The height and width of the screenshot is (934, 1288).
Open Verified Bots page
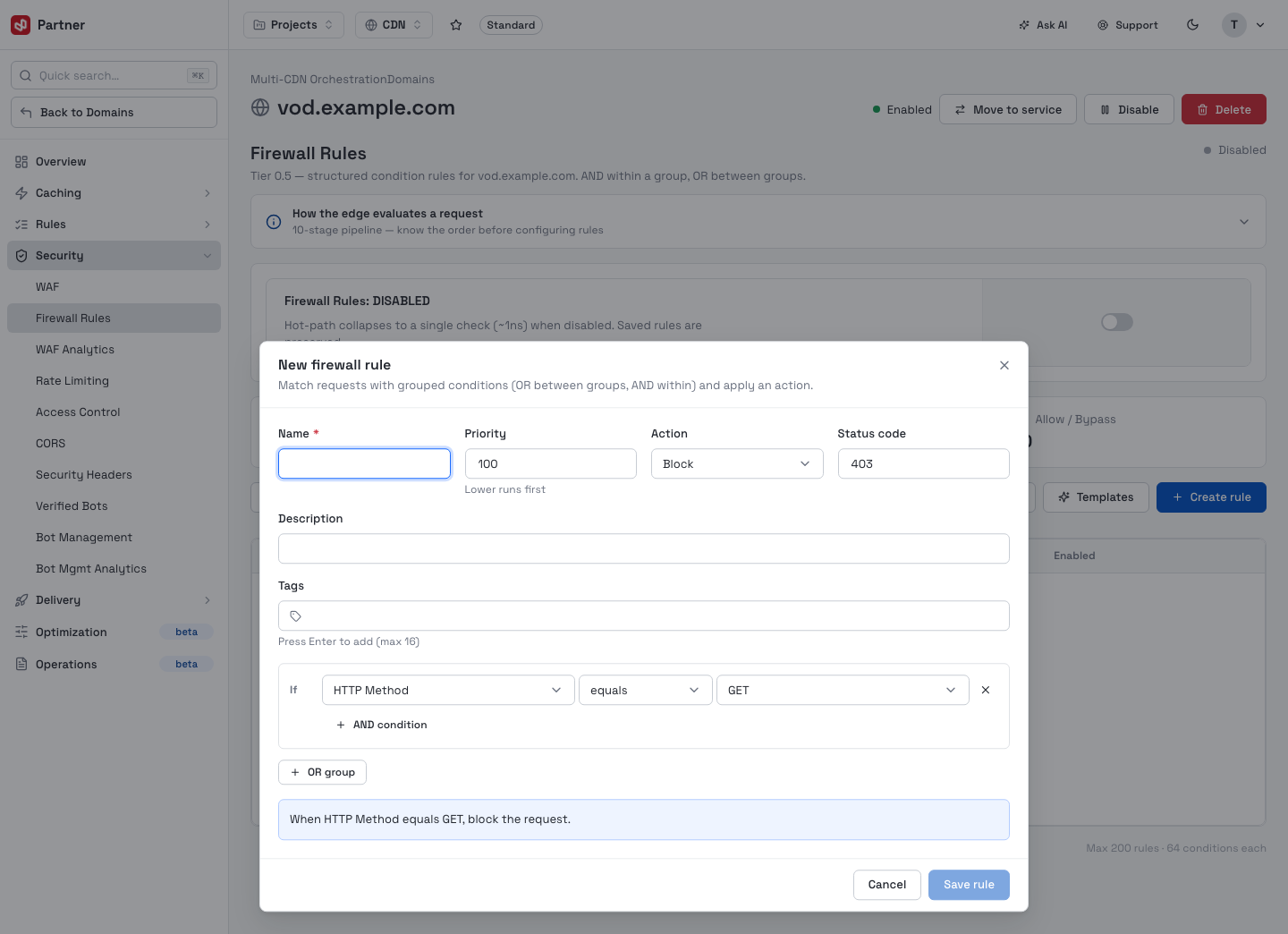click(114, 506)
